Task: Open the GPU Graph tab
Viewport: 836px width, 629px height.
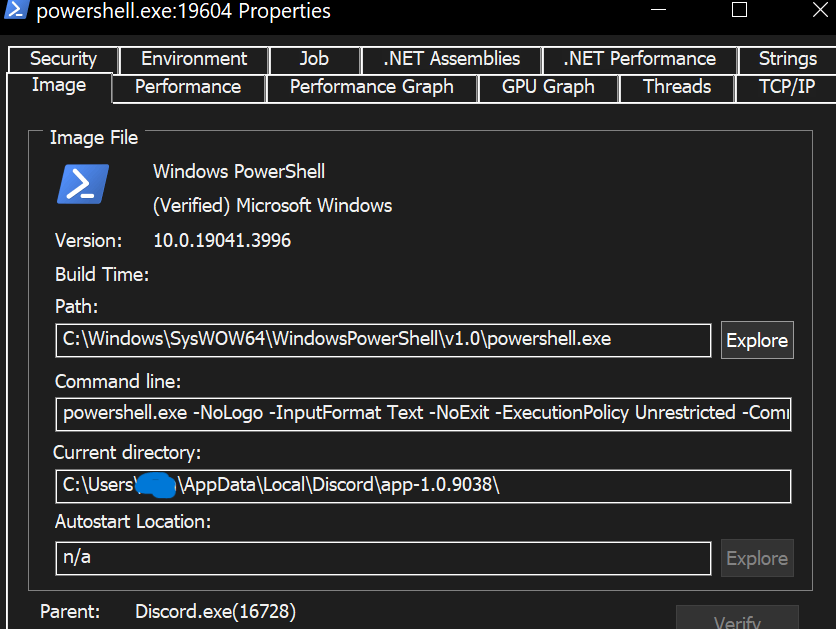Action: [x=548, y=87]
